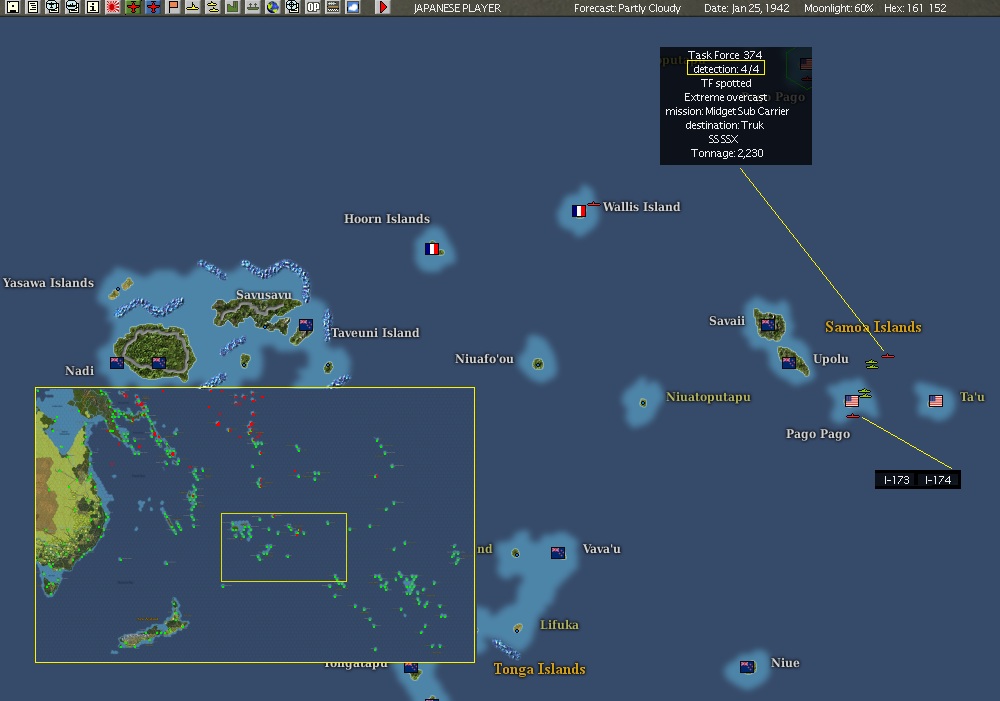Image resolution: width=1000 pixels, height=701 pixels.
Task: Open the ship list icon
Action: click(73, 7)
